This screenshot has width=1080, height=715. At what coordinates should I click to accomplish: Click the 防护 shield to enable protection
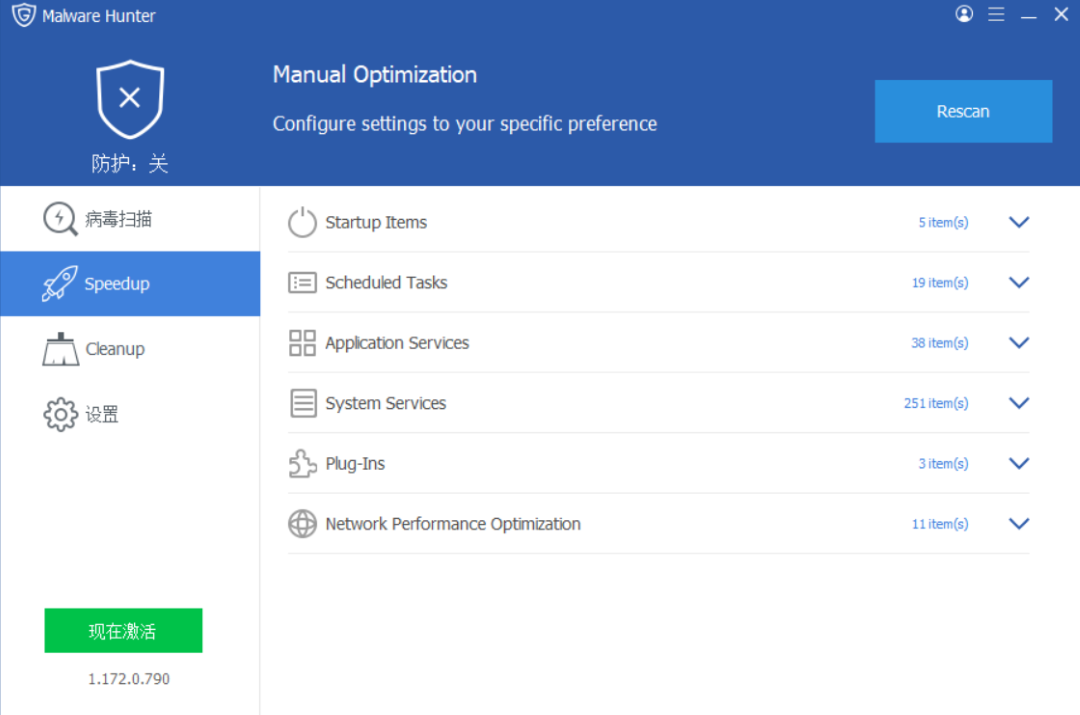[x=130, y=97]
